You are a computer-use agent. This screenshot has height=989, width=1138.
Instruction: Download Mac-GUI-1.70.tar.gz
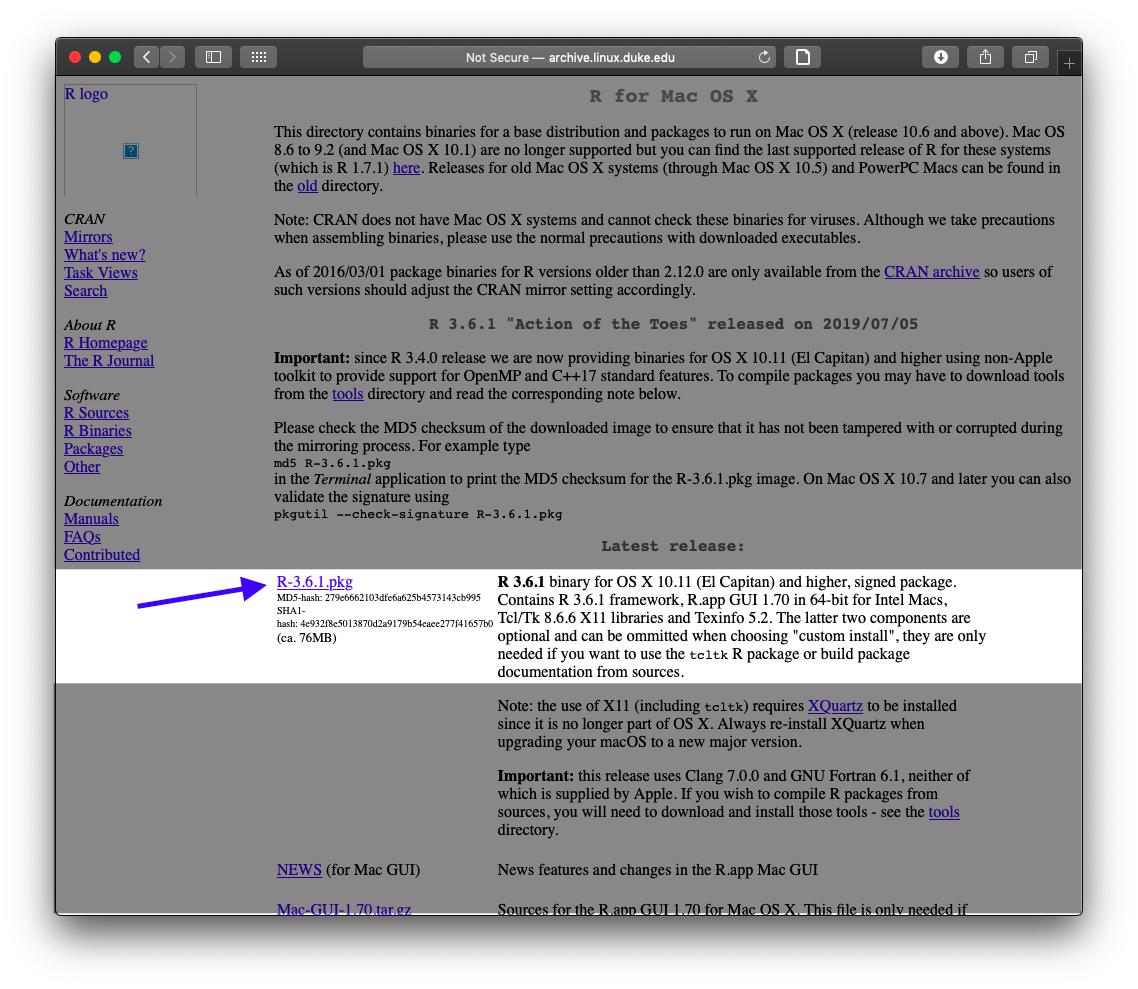tap(344, 908)
